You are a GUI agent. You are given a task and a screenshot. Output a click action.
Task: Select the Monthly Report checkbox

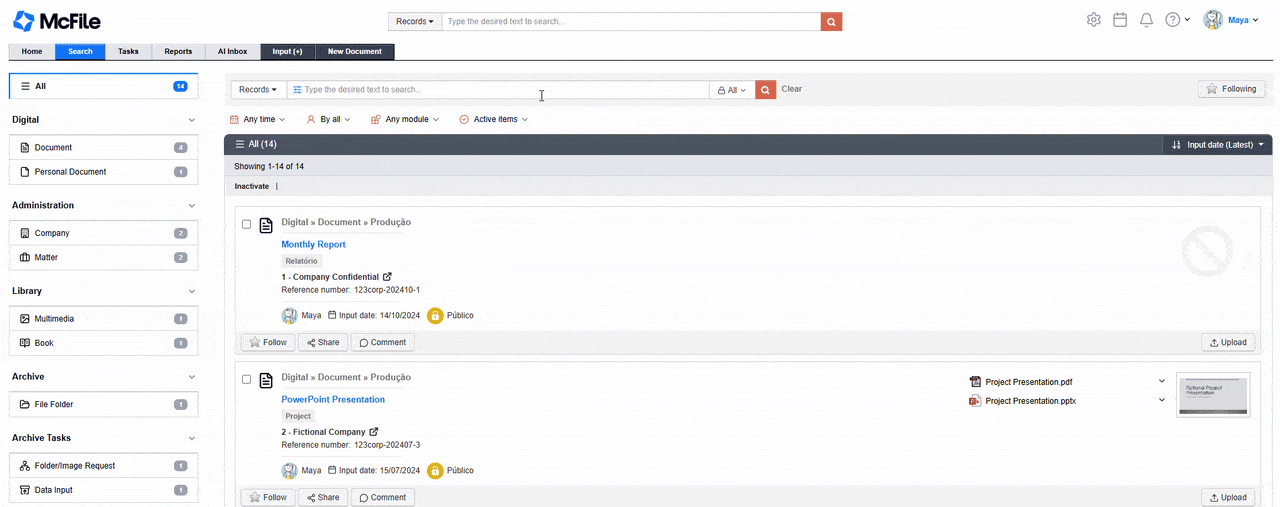(x=247, y=225)
